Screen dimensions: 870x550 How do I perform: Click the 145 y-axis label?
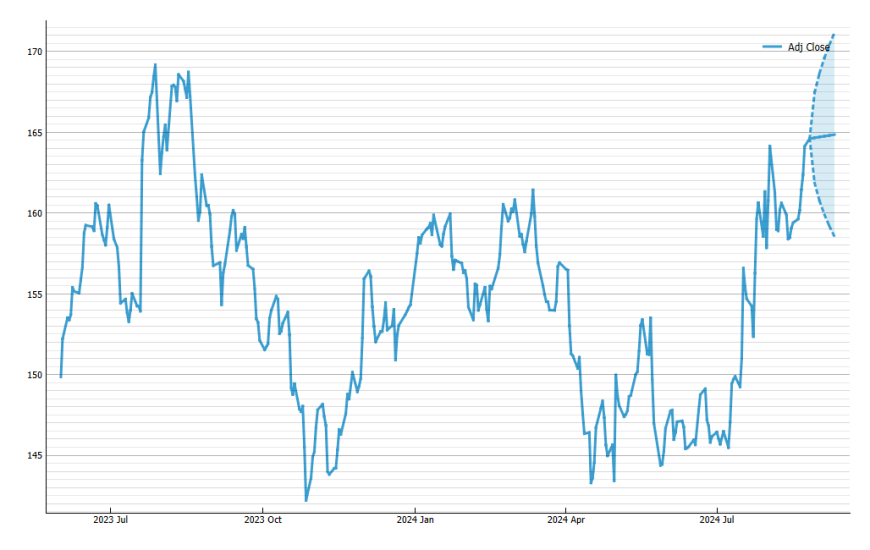(x=34, y=456)
